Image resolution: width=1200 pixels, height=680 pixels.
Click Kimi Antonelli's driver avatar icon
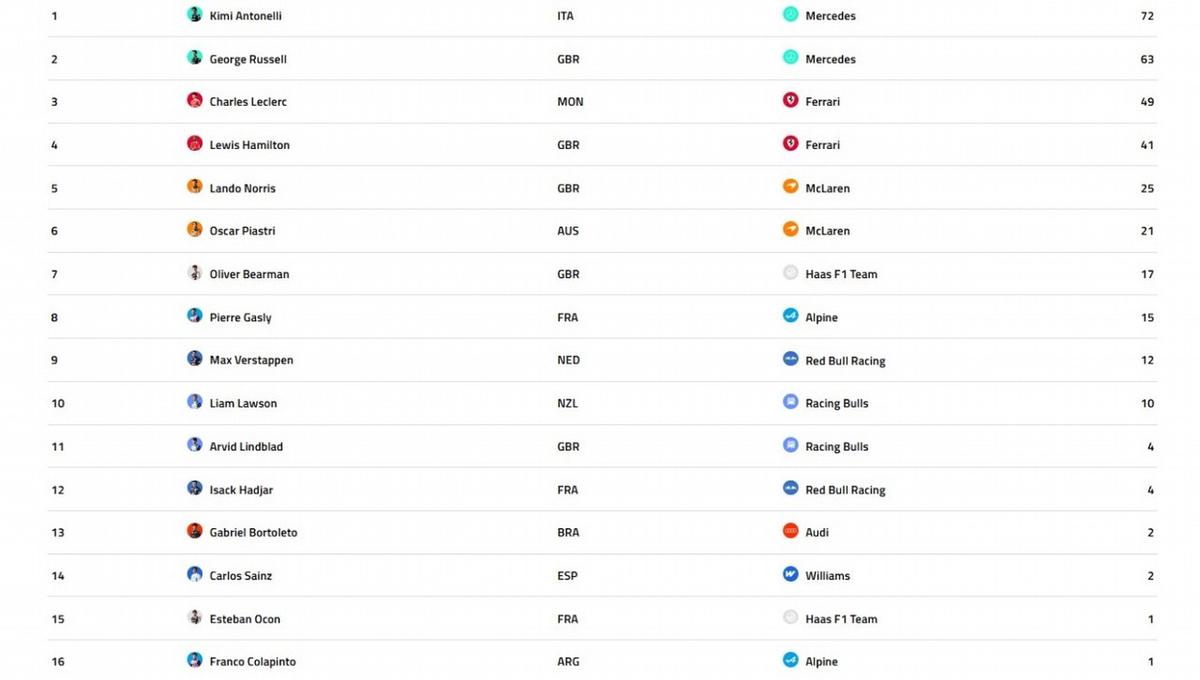(195, 15)
